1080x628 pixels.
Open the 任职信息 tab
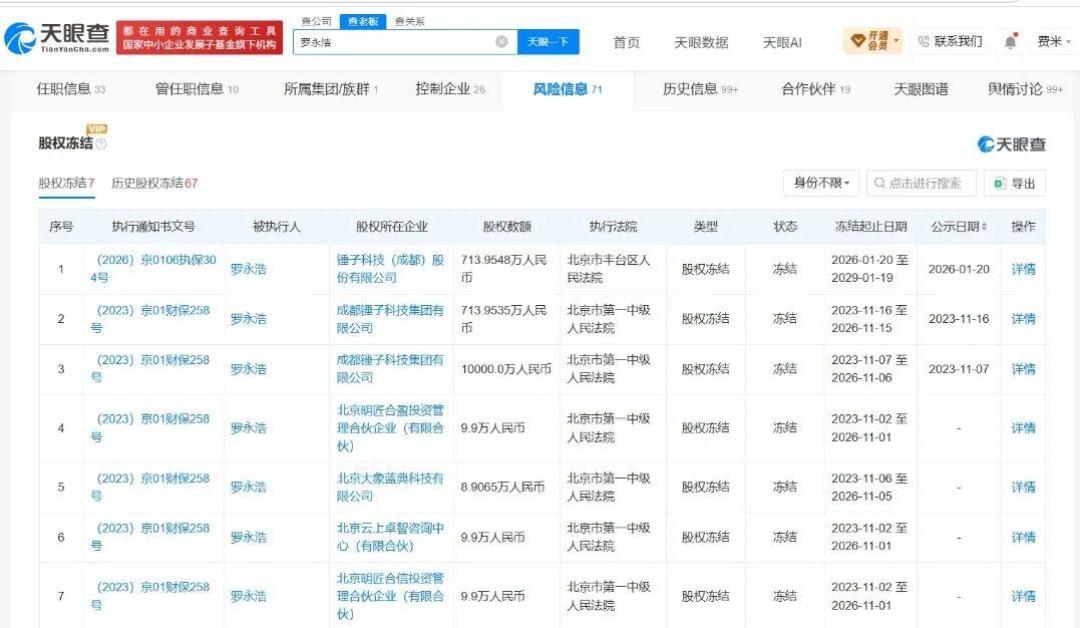[71, 89]
